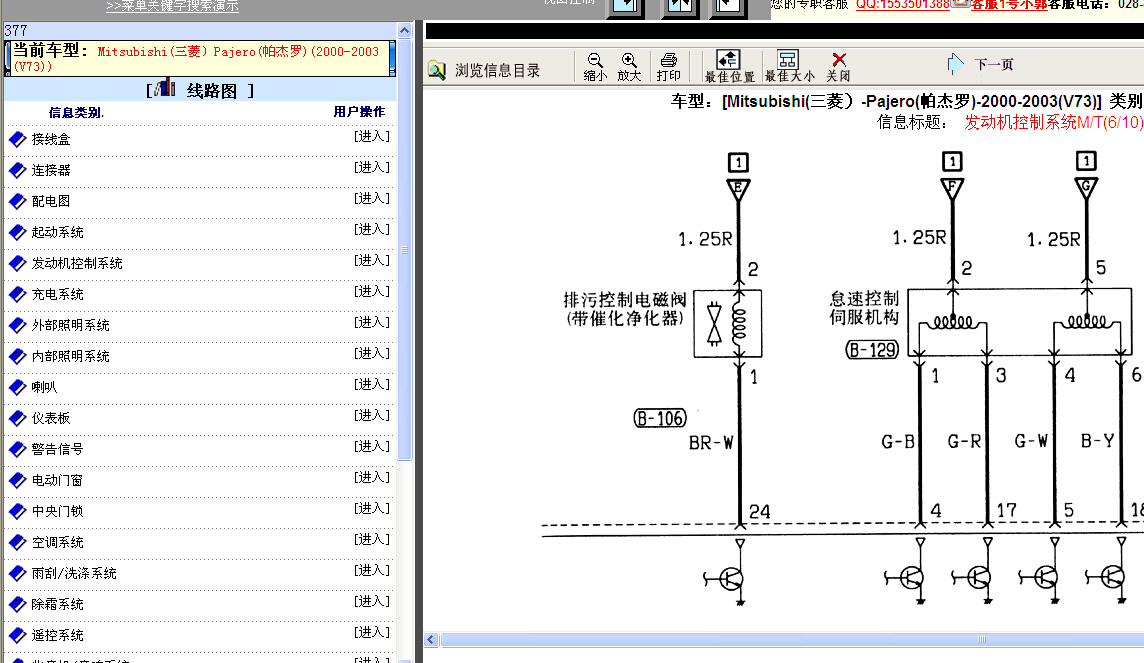The image size is (1144, 663).
Task: Click the current vehicle model text box
Action: tap(201, 58)
